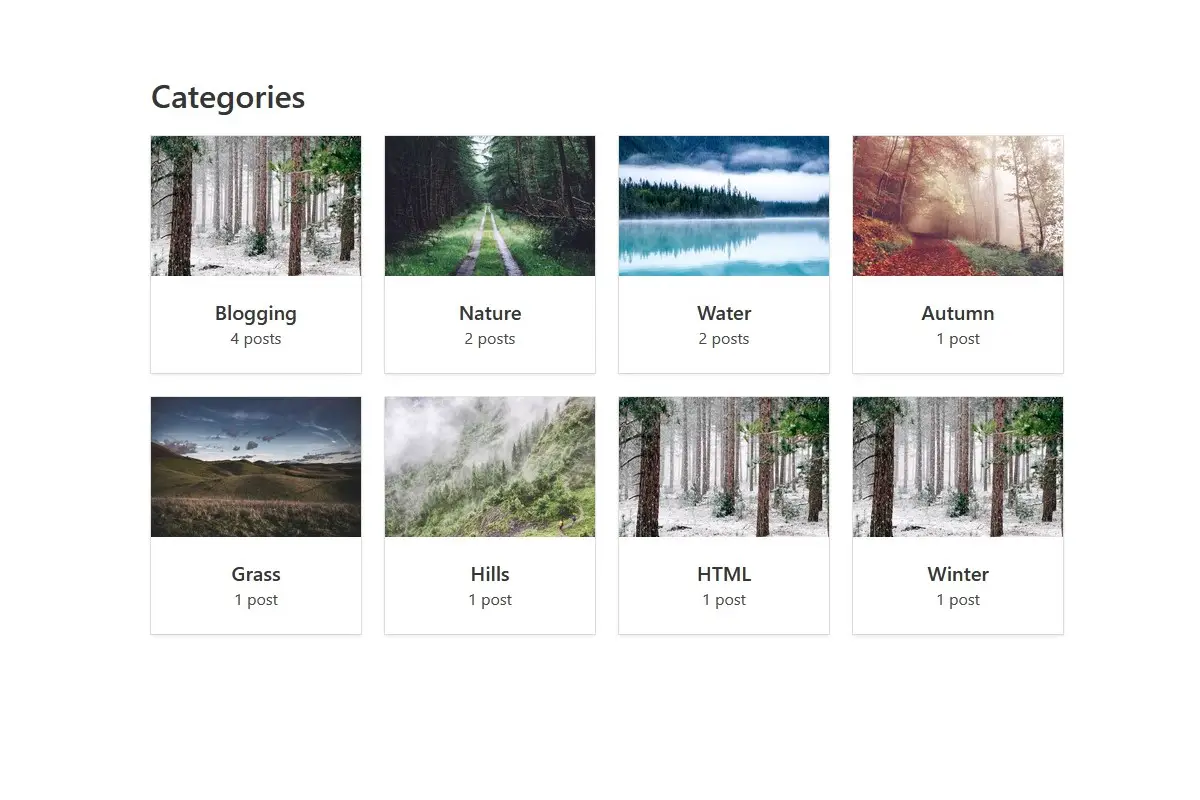
Task: Select the Hills category title
Action: pos(490,574)
